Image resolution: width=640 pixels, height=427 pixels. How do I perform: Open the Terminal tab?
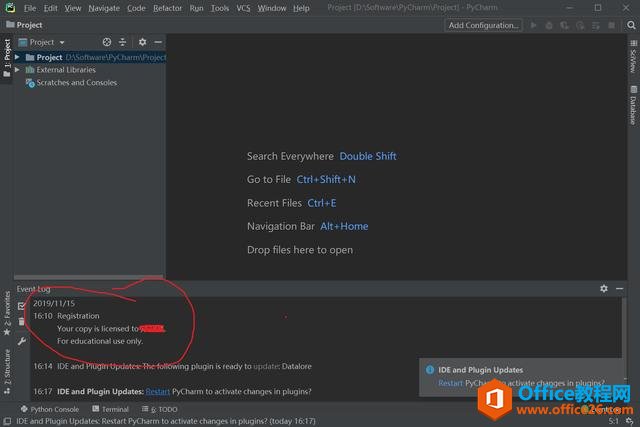pyautogui.click(x=111, y=409)
